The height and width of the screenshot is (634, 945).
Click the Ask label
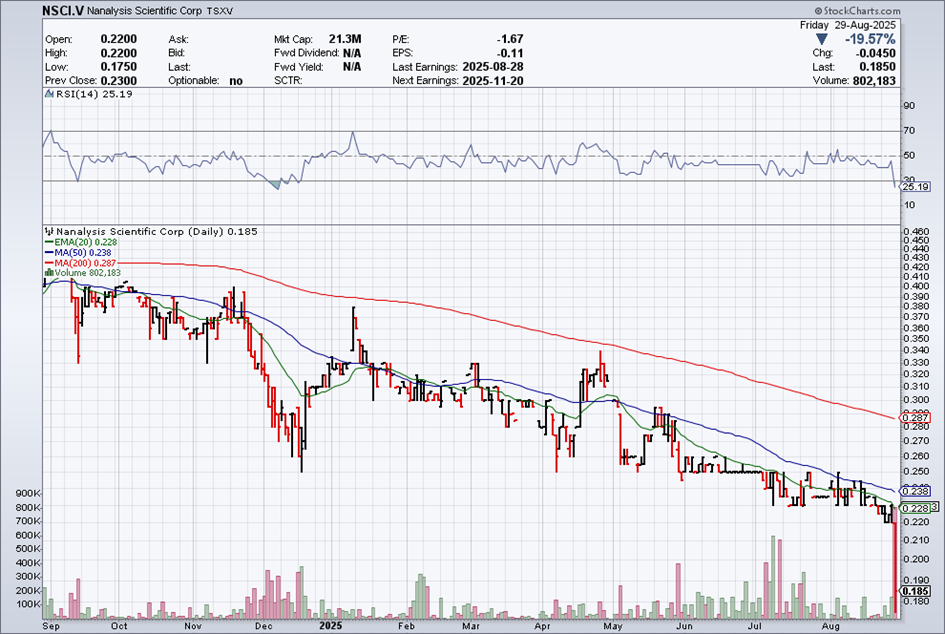pyautogui.click(x=178, y=39)
